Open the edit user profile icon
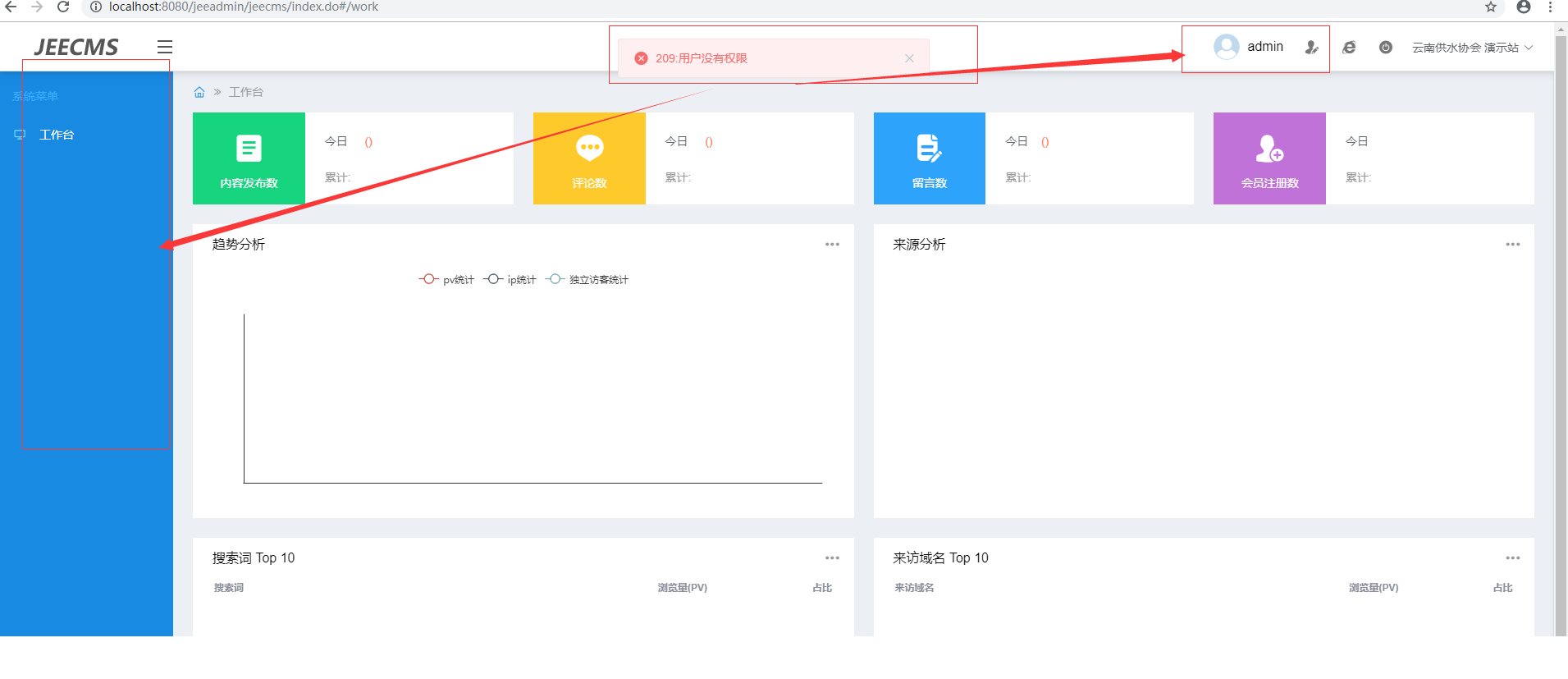 pos(1311,48)
